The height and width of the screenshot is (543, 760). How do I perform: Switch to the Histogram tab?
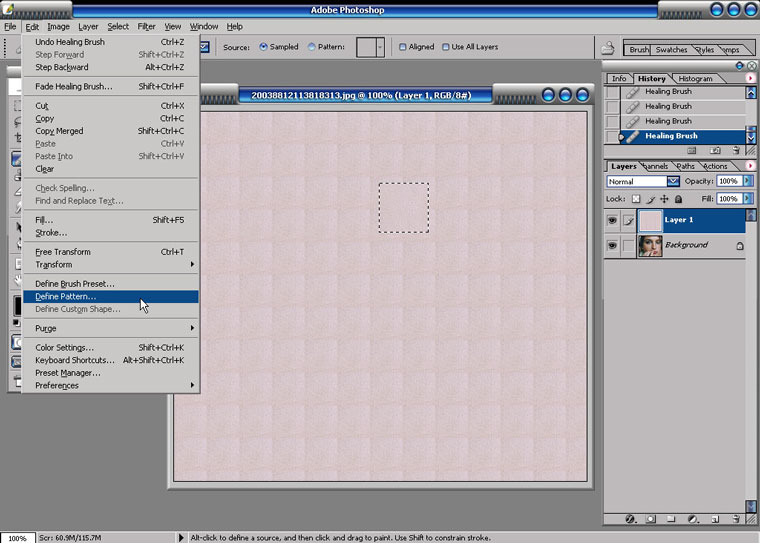tap(695, 78)
